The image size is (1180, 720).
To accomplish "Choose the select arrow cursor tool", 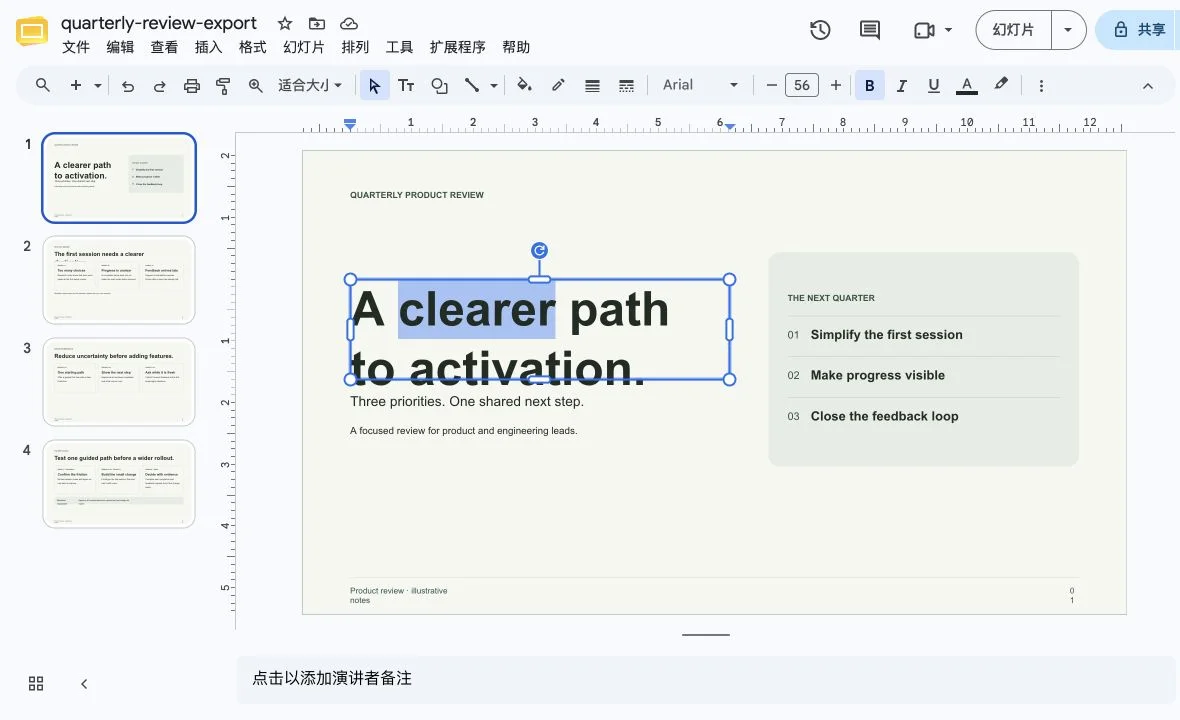I will click(374, 86).
